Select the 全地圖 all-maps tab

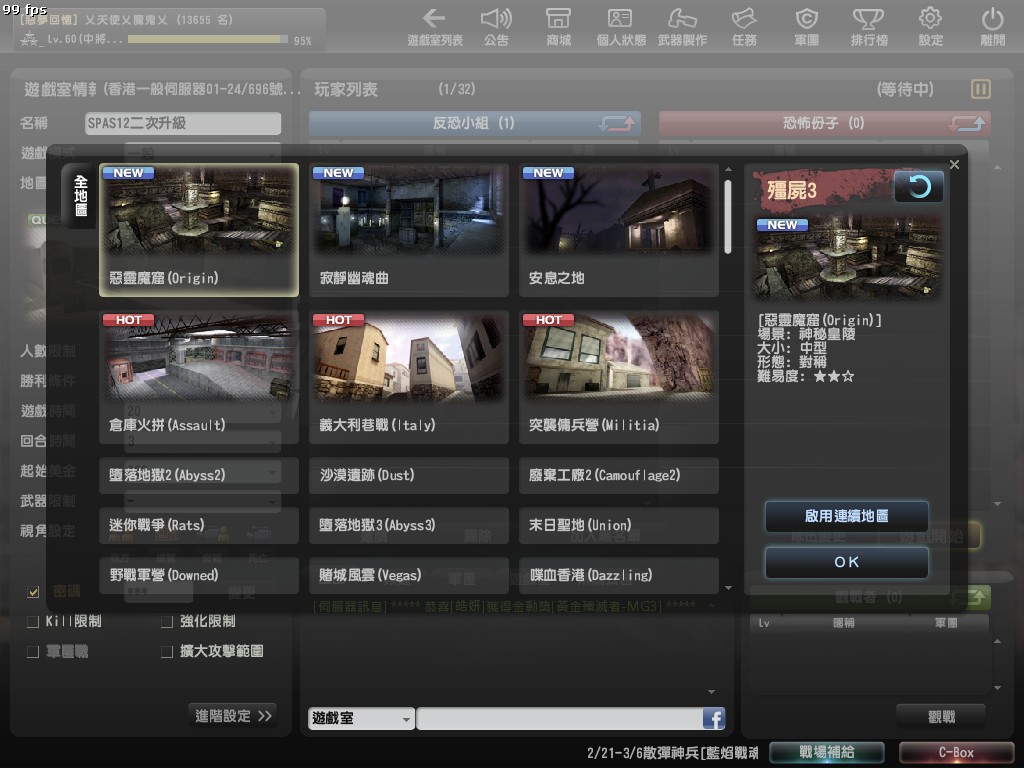coord(81,195)
